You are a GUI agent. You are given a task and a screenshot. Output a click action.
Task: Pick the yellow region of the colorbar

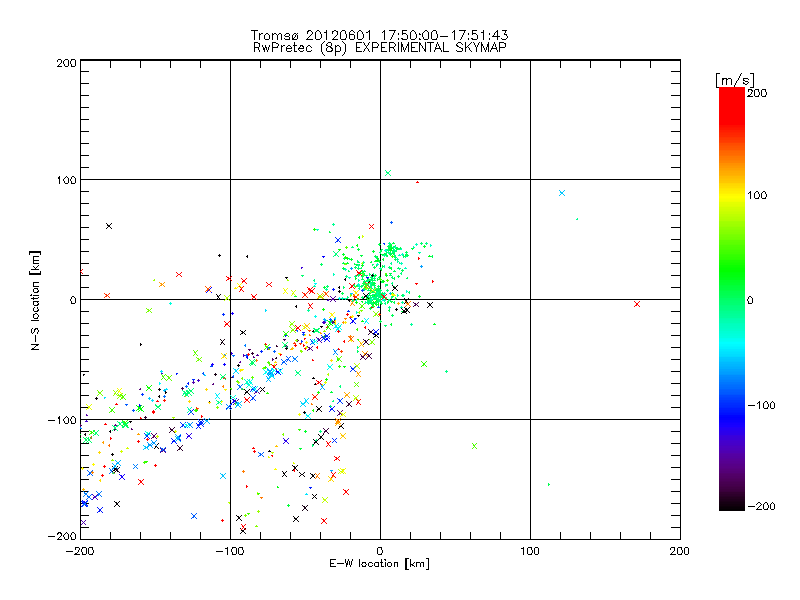(732, 196)
